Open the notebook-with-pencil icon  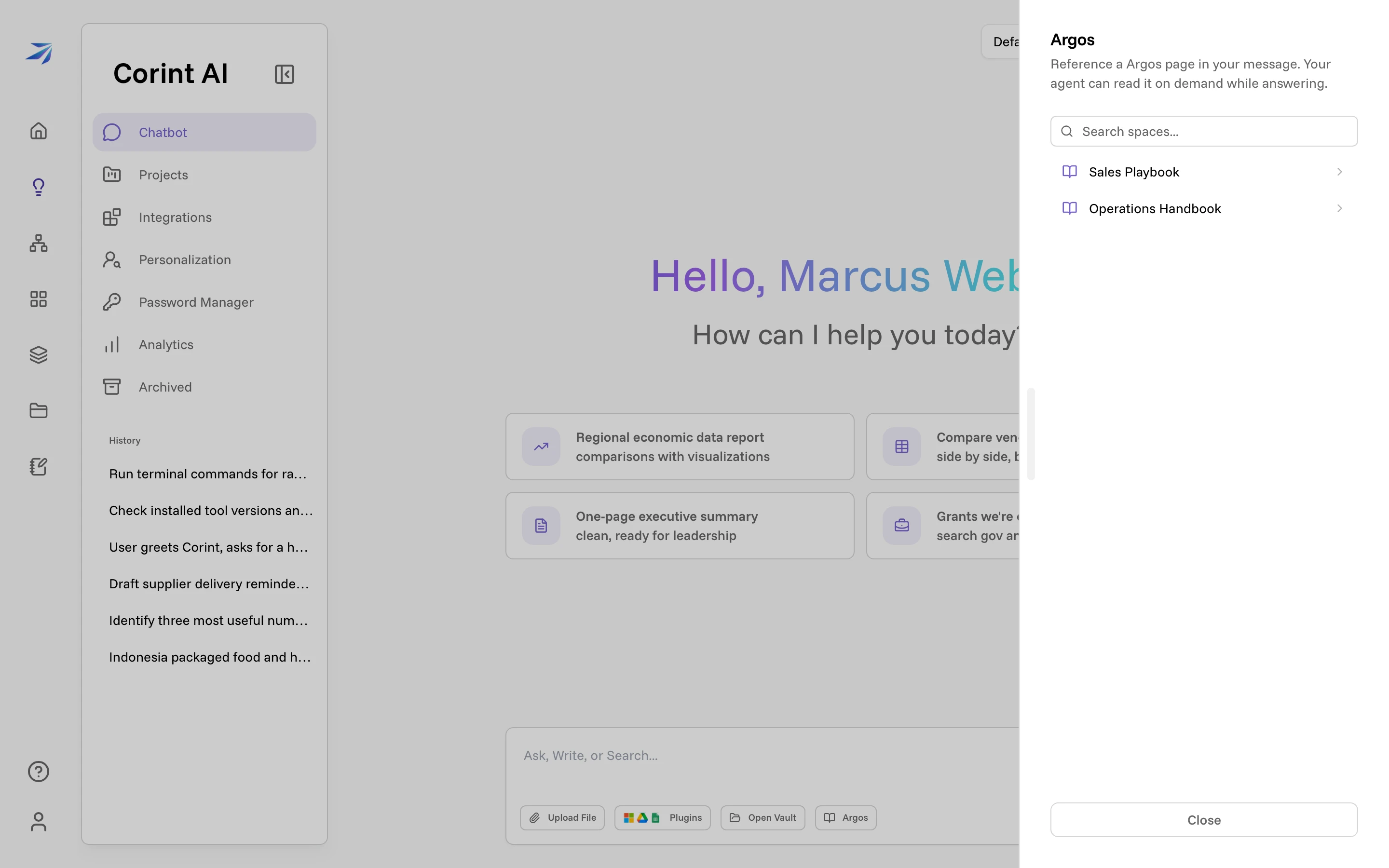point(39,467)
